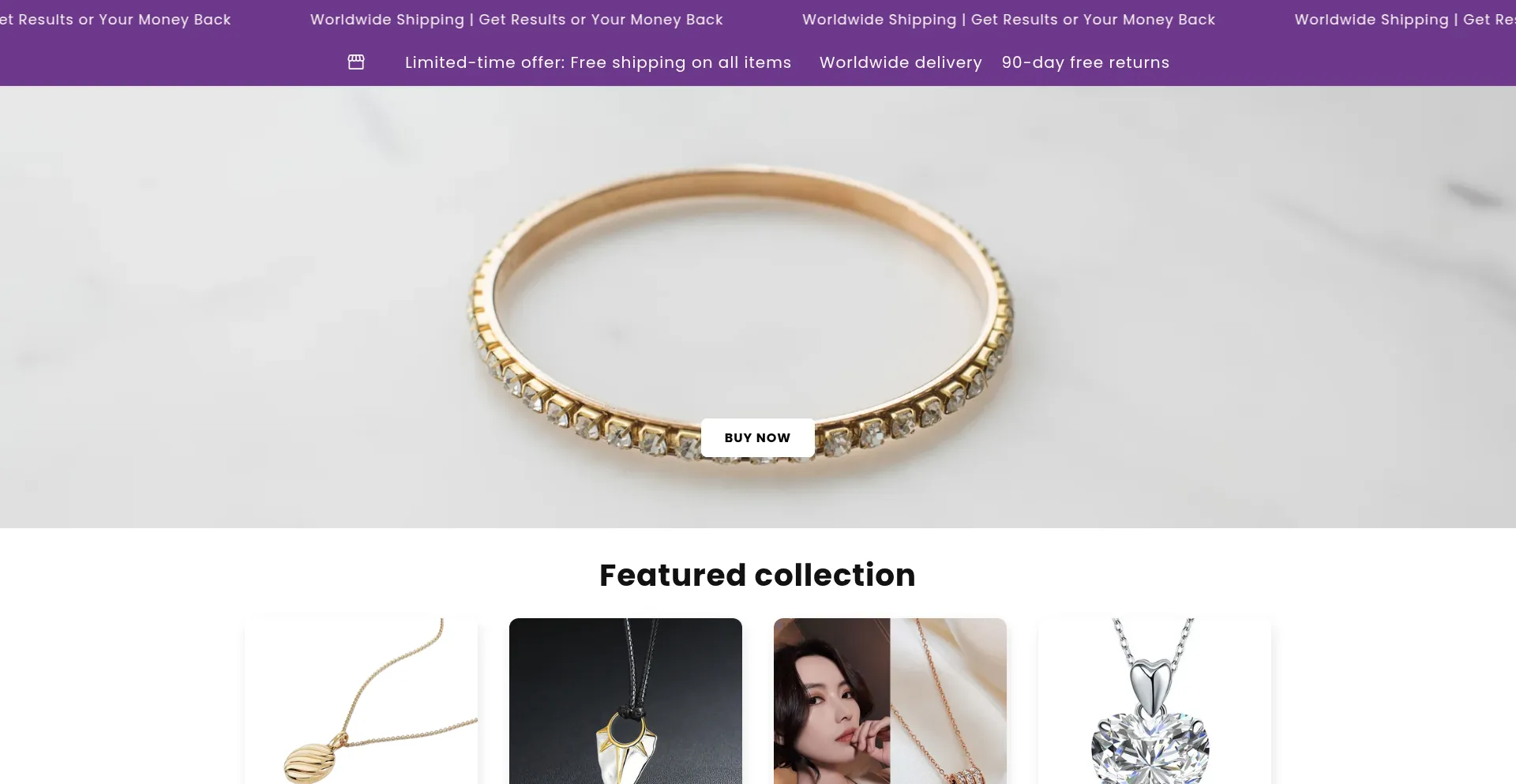The height and width of the screenshot is (784, 1516).
Task: Open the gold shell pendant necklace product
Action: coord(361,701)
